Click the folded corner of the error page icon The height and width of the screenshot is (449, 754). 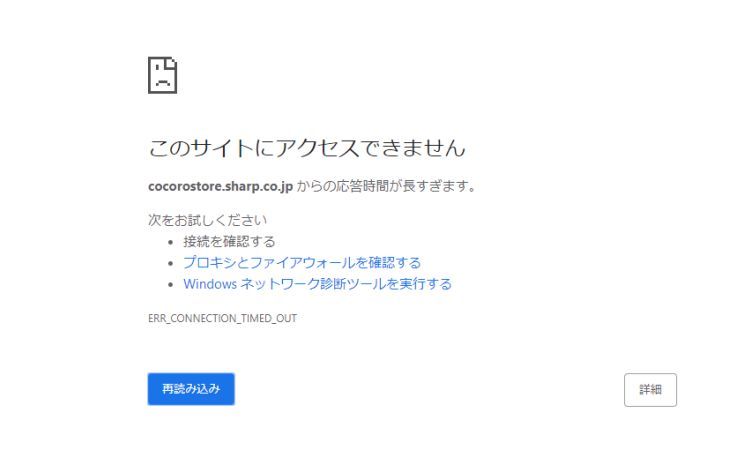[173, 62]
